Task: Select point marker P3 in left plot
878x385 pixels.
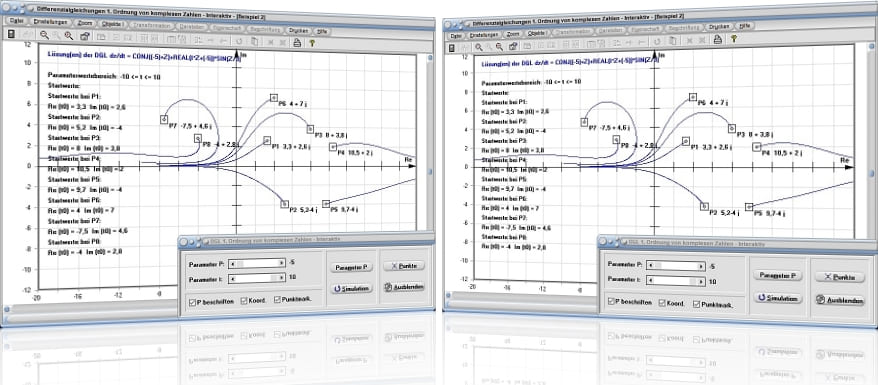Action: point(310,129)
